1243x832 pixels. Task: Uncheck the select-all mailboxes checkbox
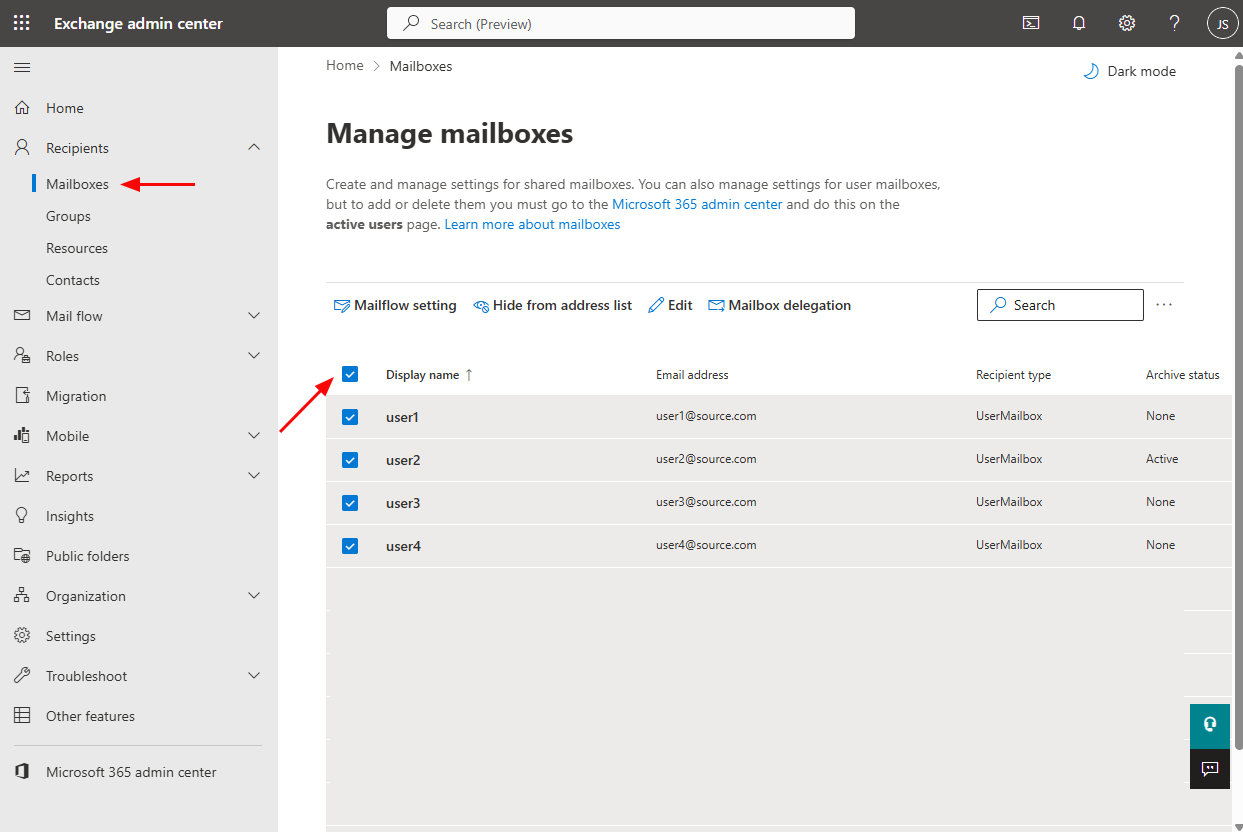pos(350,374)
